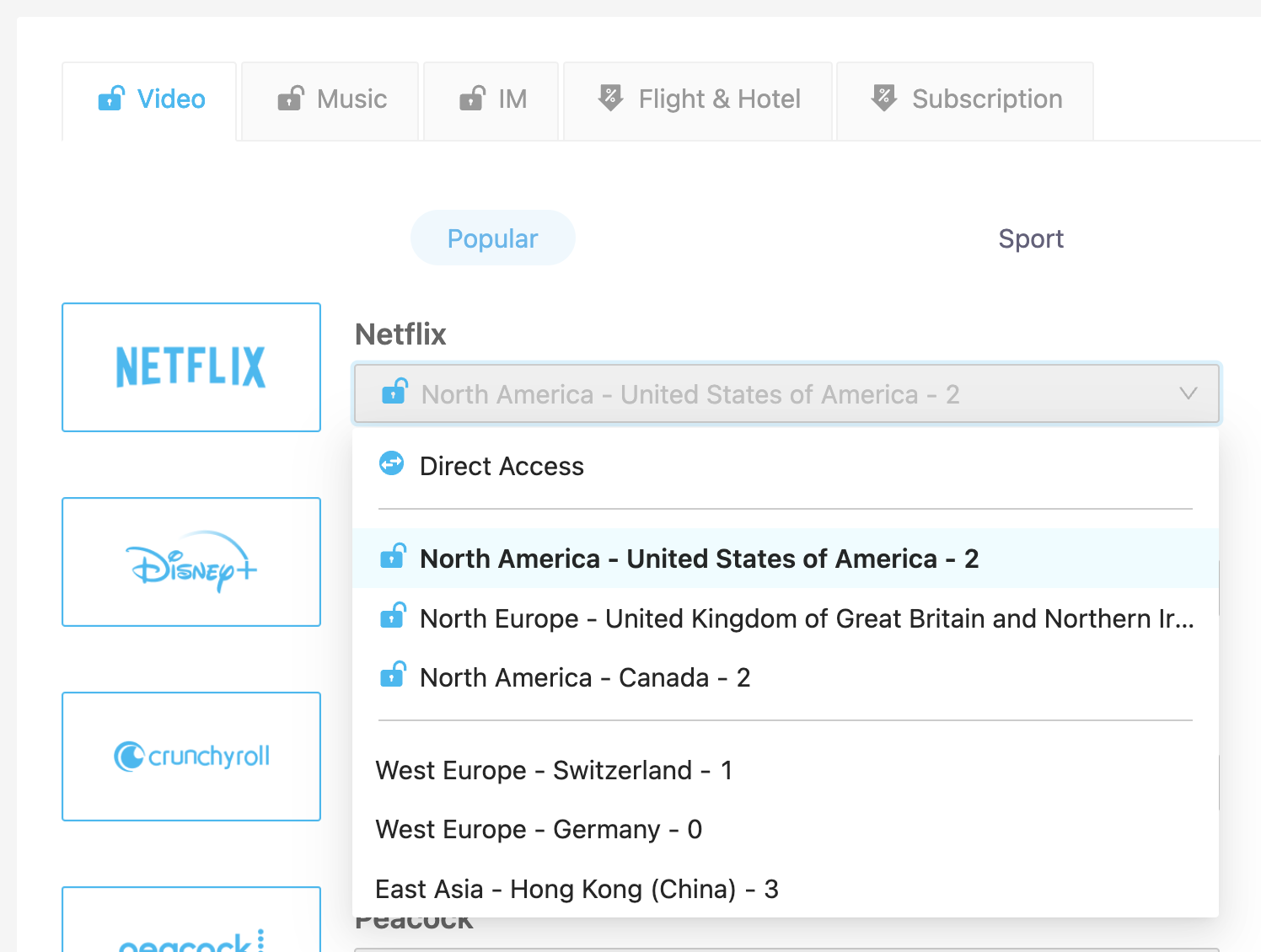1261x952 pixels.
Task: Choose North America - Canada - 2
Action: coord(786,677)
